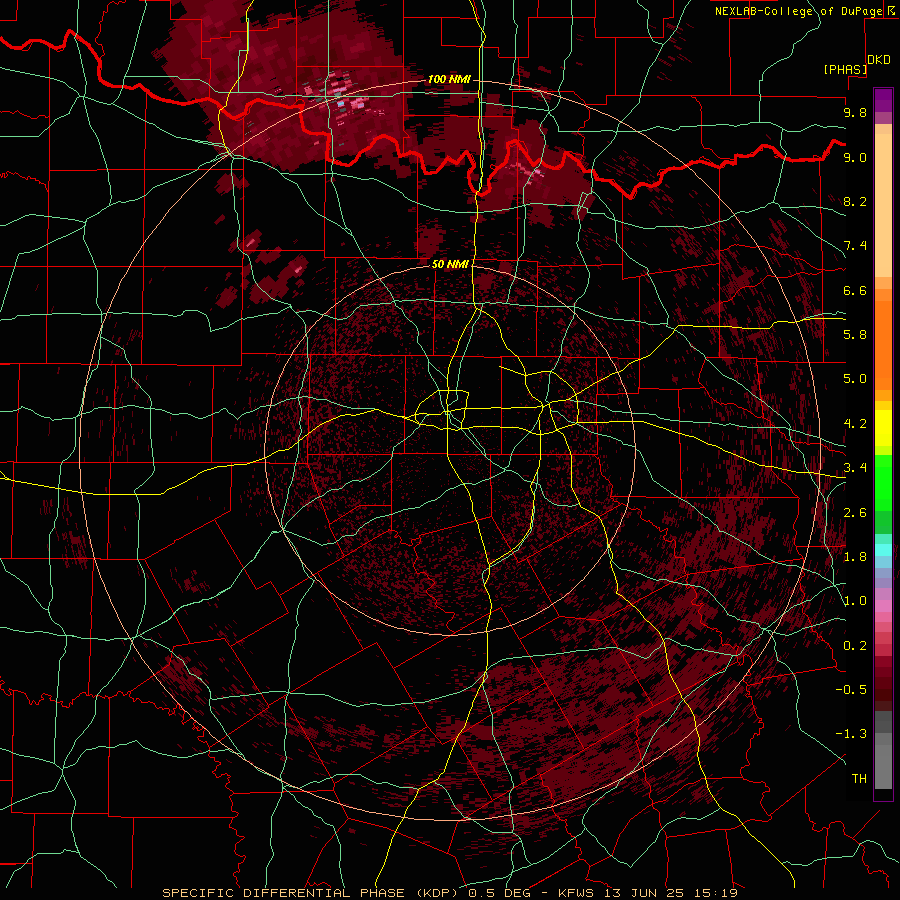
Task: Select the 7.4 value on color scale
Action: point(855,246)
